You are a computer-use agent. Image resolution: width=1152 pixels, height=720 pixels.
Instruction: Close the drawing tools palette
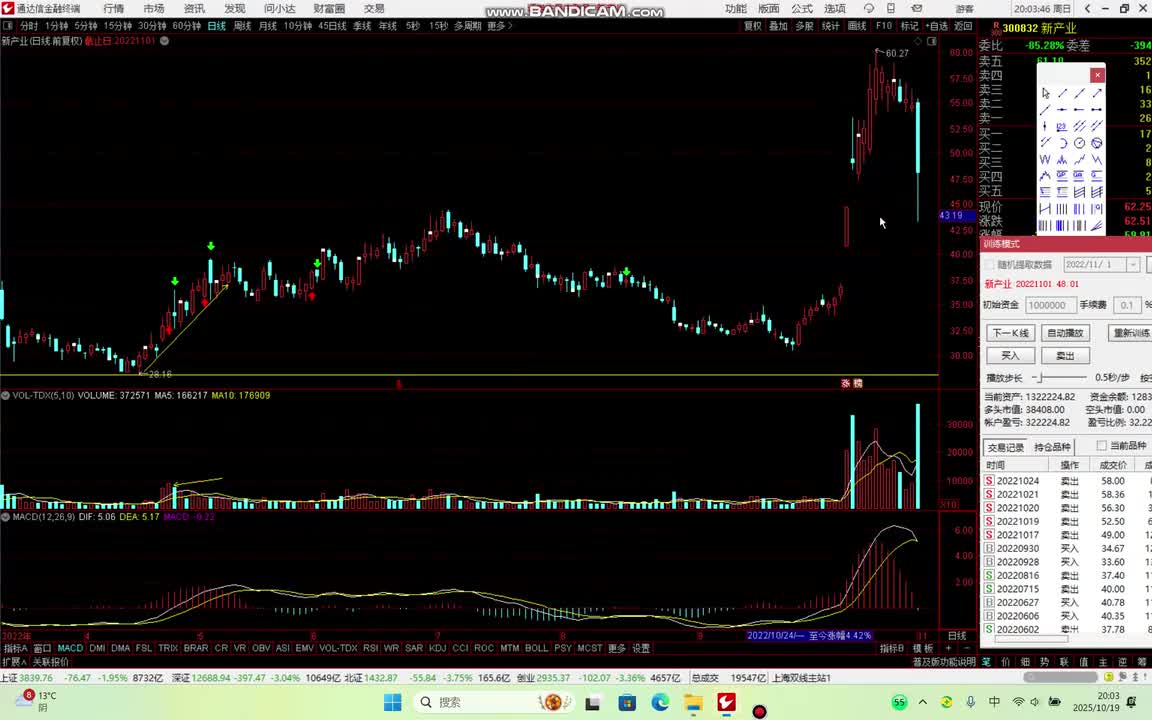(x=1098, y=75)
